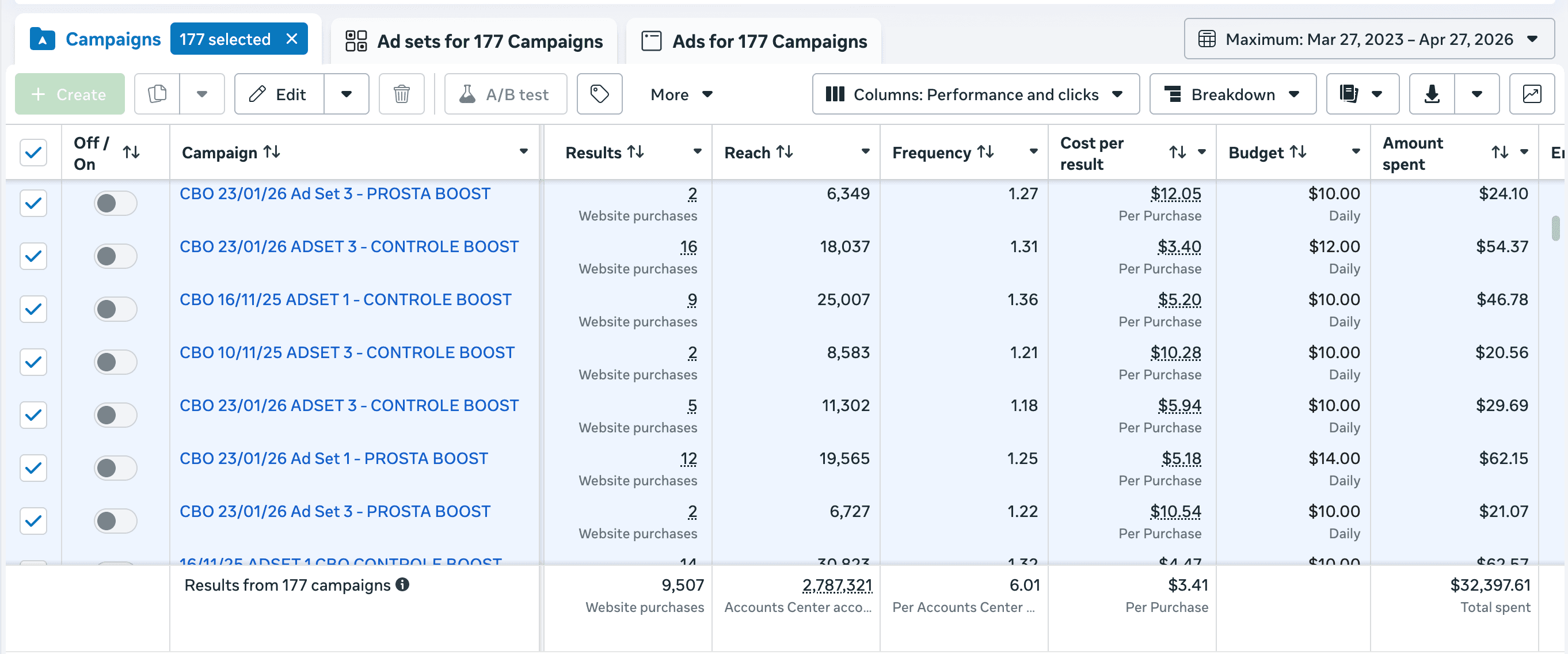Open the tag labels icon
The height and width of the screenshot is (654, 1568).
(x=599, y=94)
